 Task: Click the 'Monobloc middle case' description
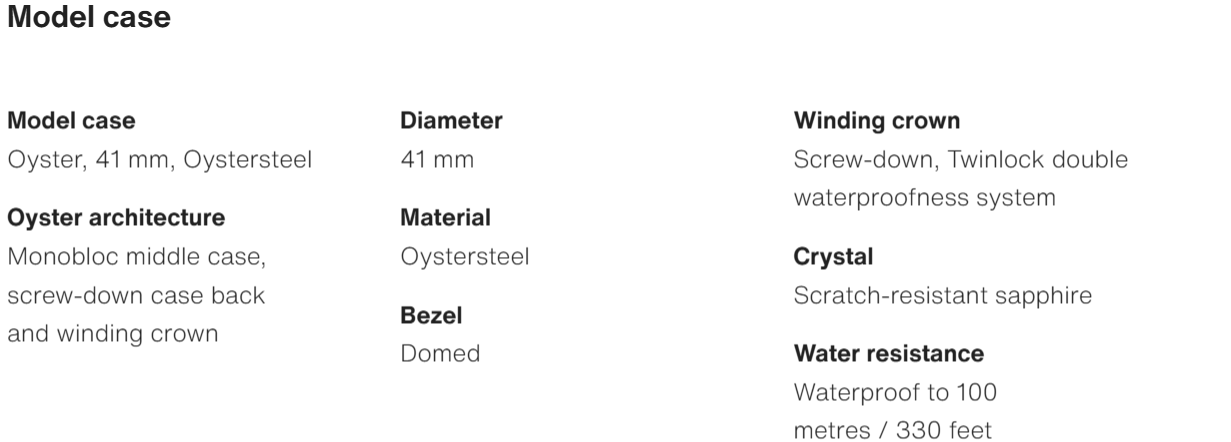[137, 256]
